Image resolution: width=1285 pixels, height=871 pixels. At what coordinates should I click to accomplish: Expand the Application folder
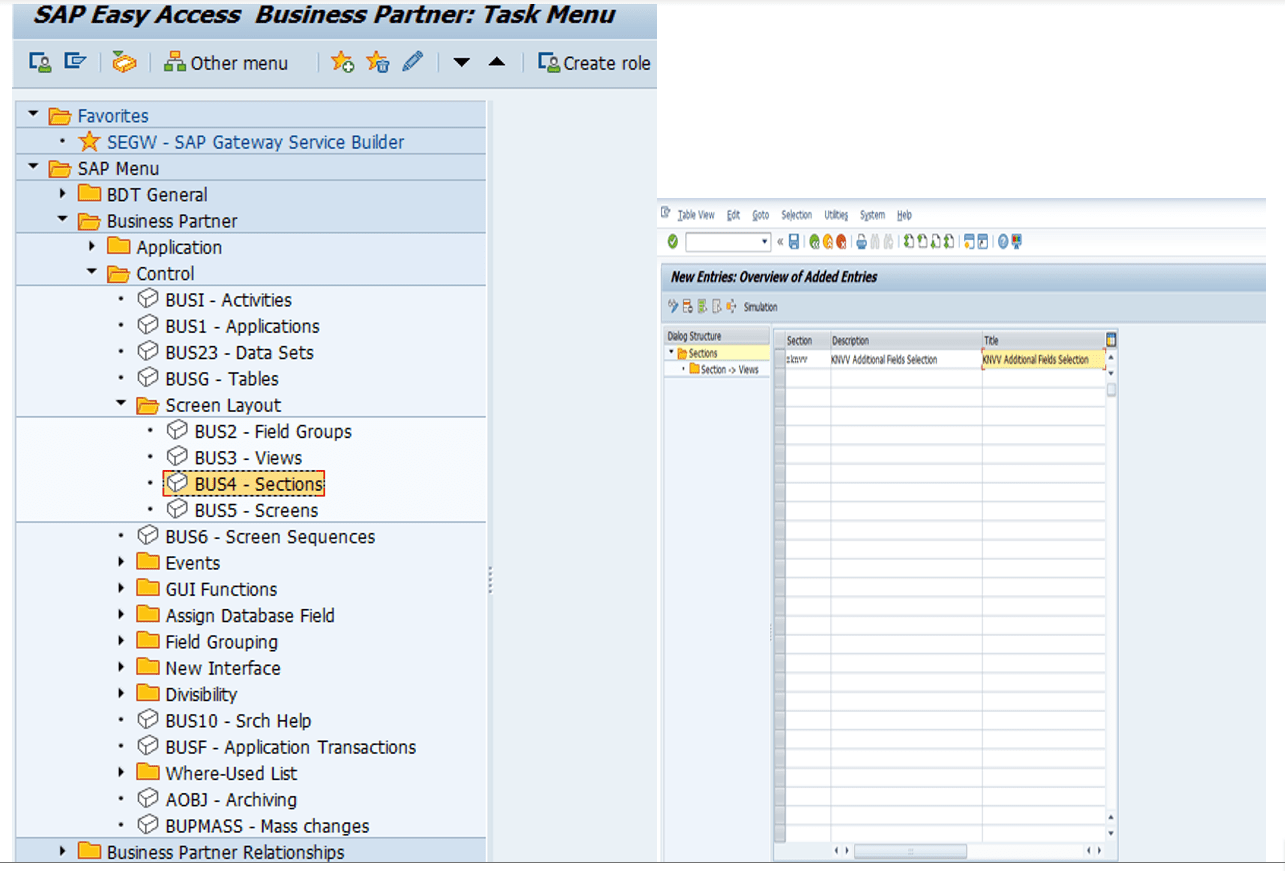(x=92, y=246)
